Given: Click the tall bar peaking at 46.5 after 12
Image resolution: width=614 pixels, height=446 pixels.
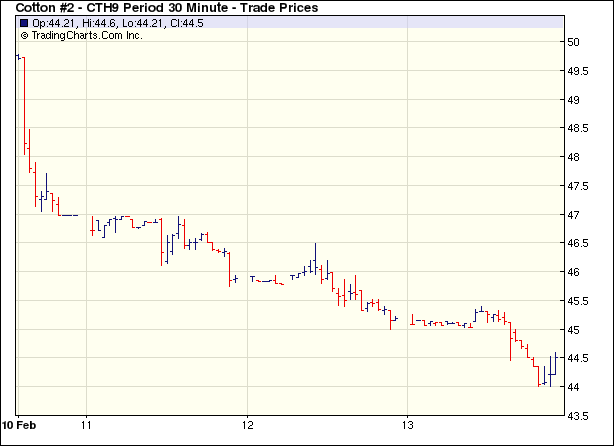Looking at the screenshot, I should click(x=315, y=258).
